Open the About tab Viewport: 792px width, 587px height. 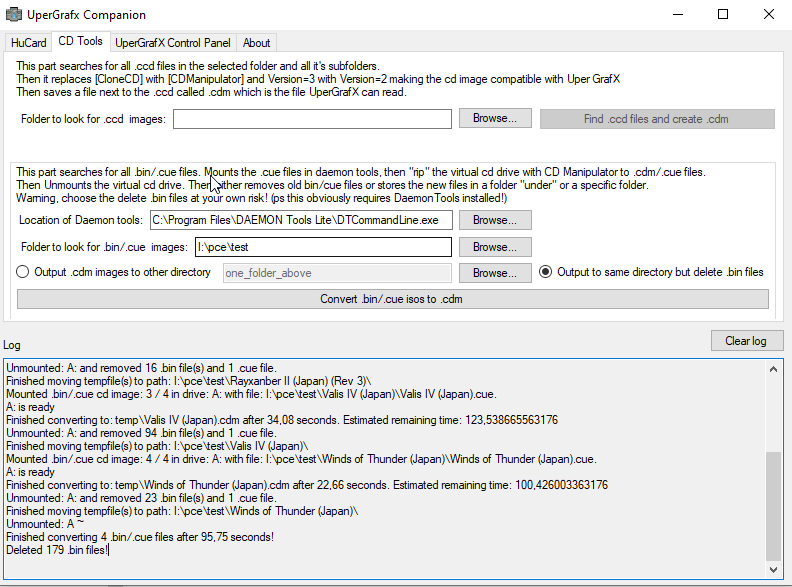[257, 43]
